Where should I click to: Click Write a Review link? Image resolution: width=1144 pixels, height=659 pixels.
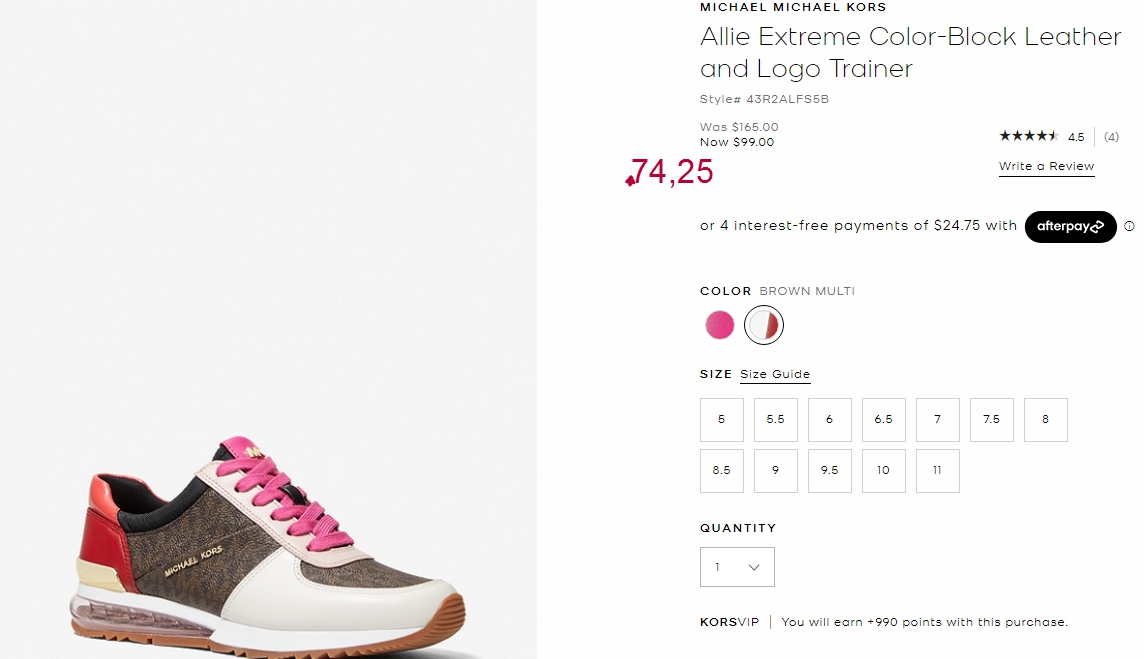click(1046, 166)
